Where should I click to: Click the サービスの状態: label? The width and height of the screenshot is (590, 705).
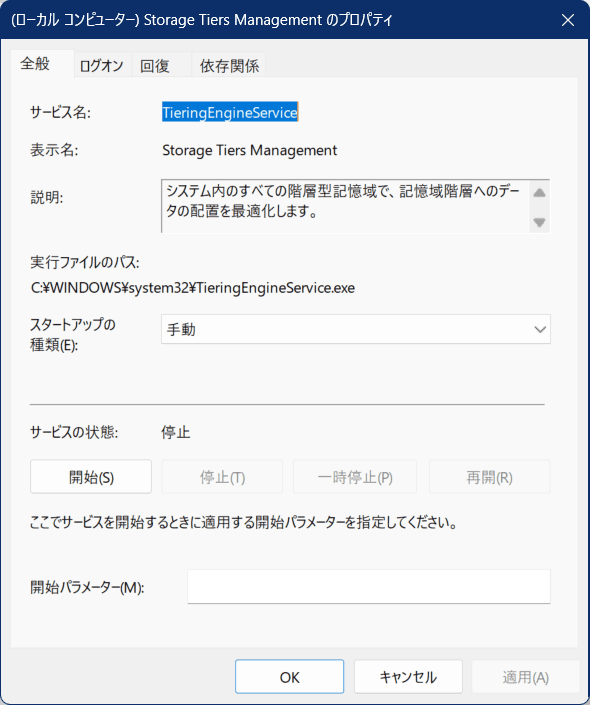pyautogui.click(x=74, y=433)
